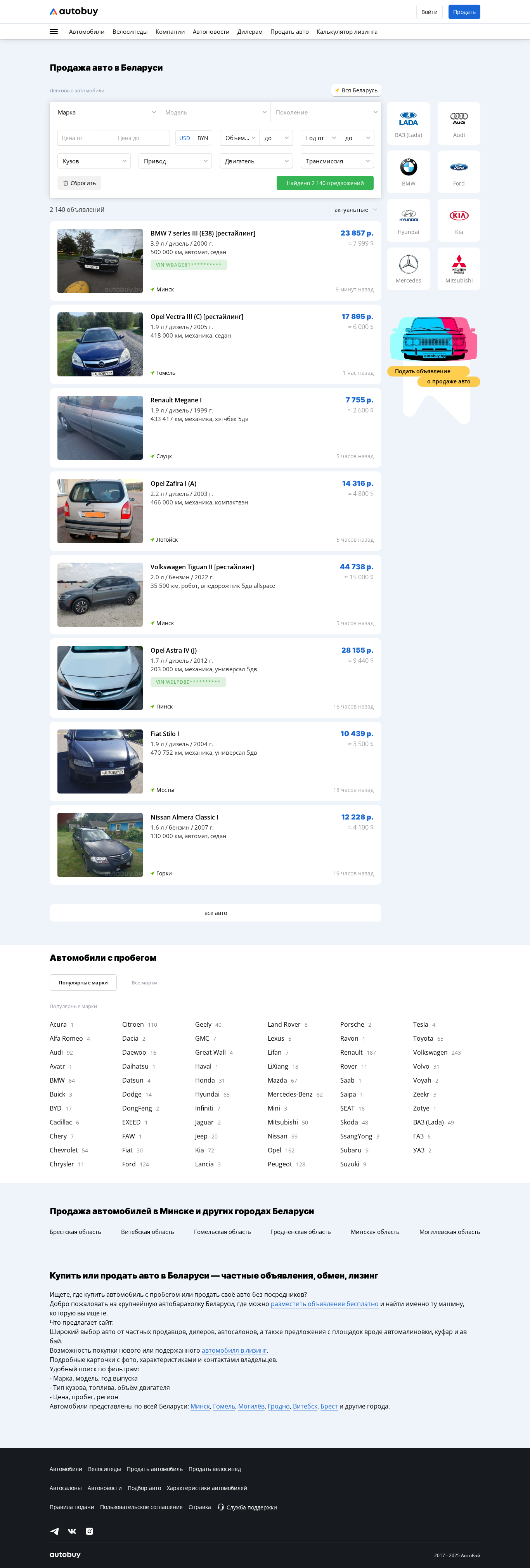Select the Audi brand logo
This screenshot has height=1568, width=530.
click(x=459, y=118)
